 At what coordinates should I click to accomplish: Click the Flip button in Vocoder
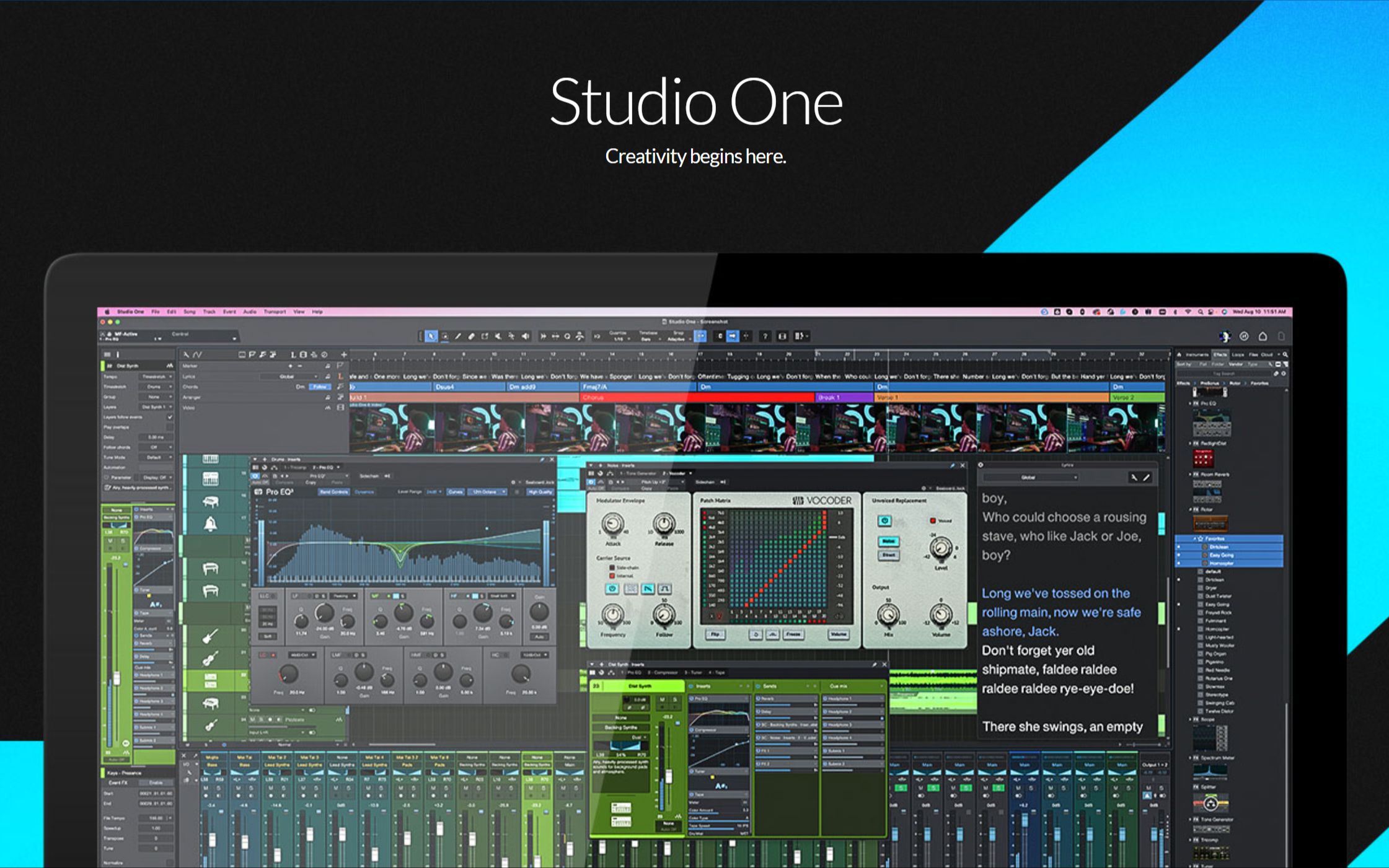click(715, 634)
